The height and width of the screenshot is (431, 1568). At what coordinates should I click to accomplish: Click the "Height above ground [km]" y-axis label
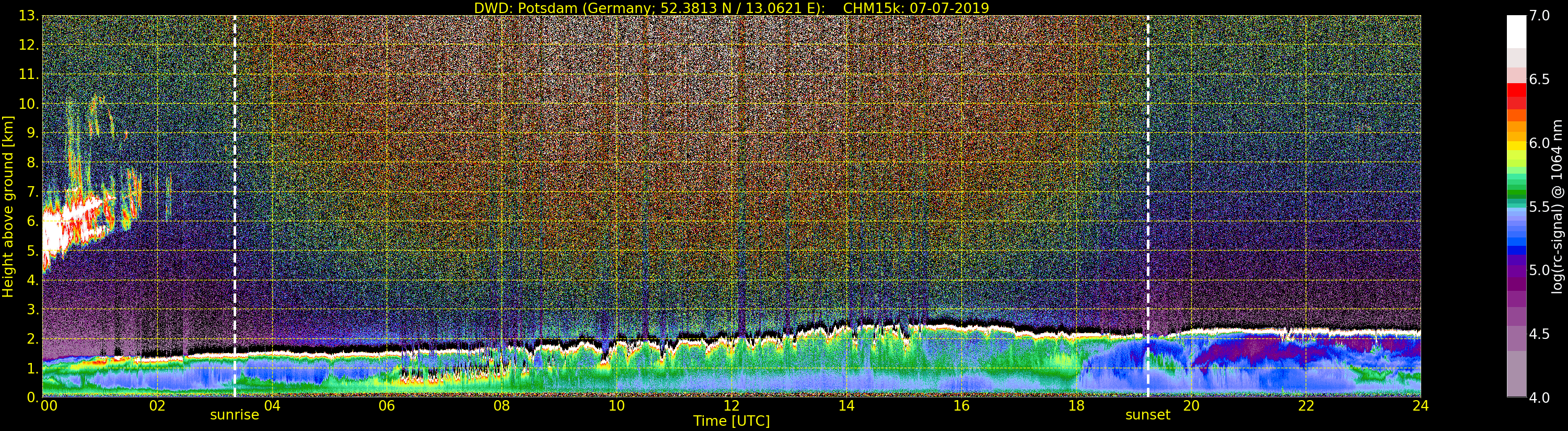point(8,206)
